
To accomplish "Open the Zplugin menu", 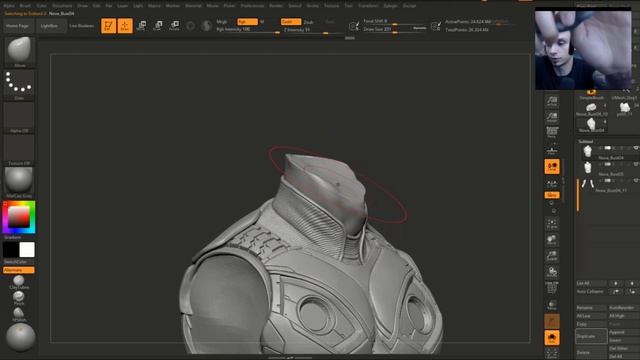I will (x=391, y=6).
